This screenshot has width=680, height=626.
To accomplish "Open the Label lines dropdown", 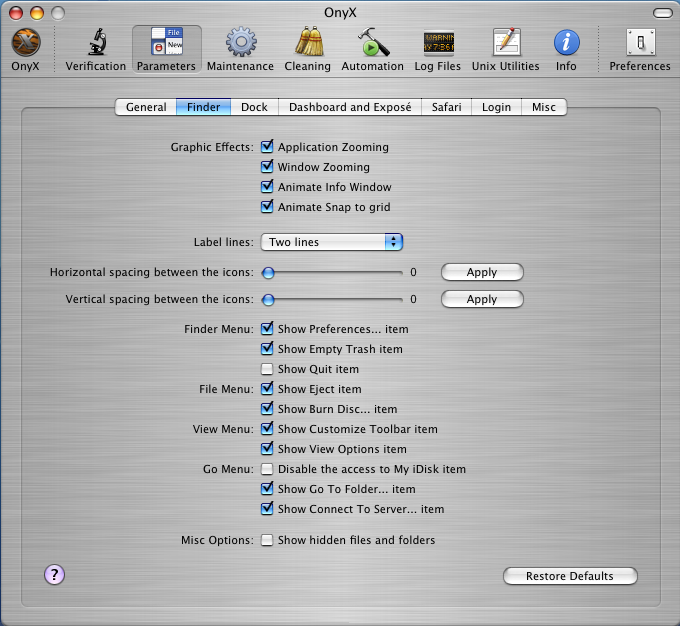I will pos(332,242).
